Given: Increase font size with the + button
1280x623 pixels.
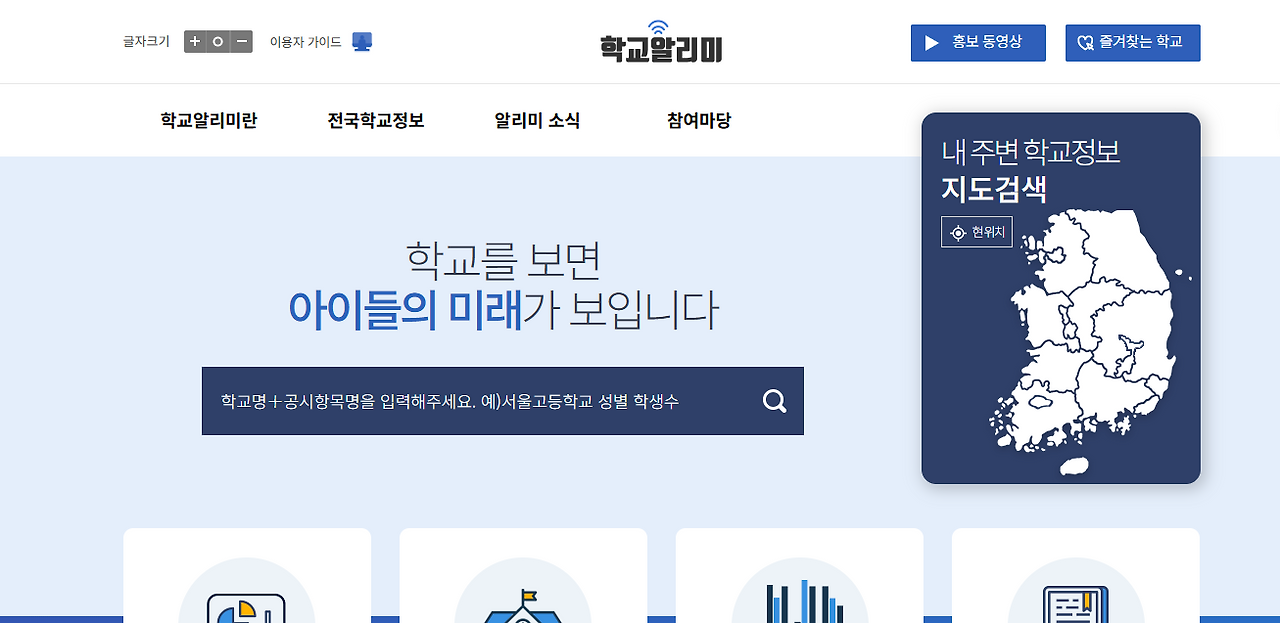Looking at the screenshot, I should tap(193, 41).
